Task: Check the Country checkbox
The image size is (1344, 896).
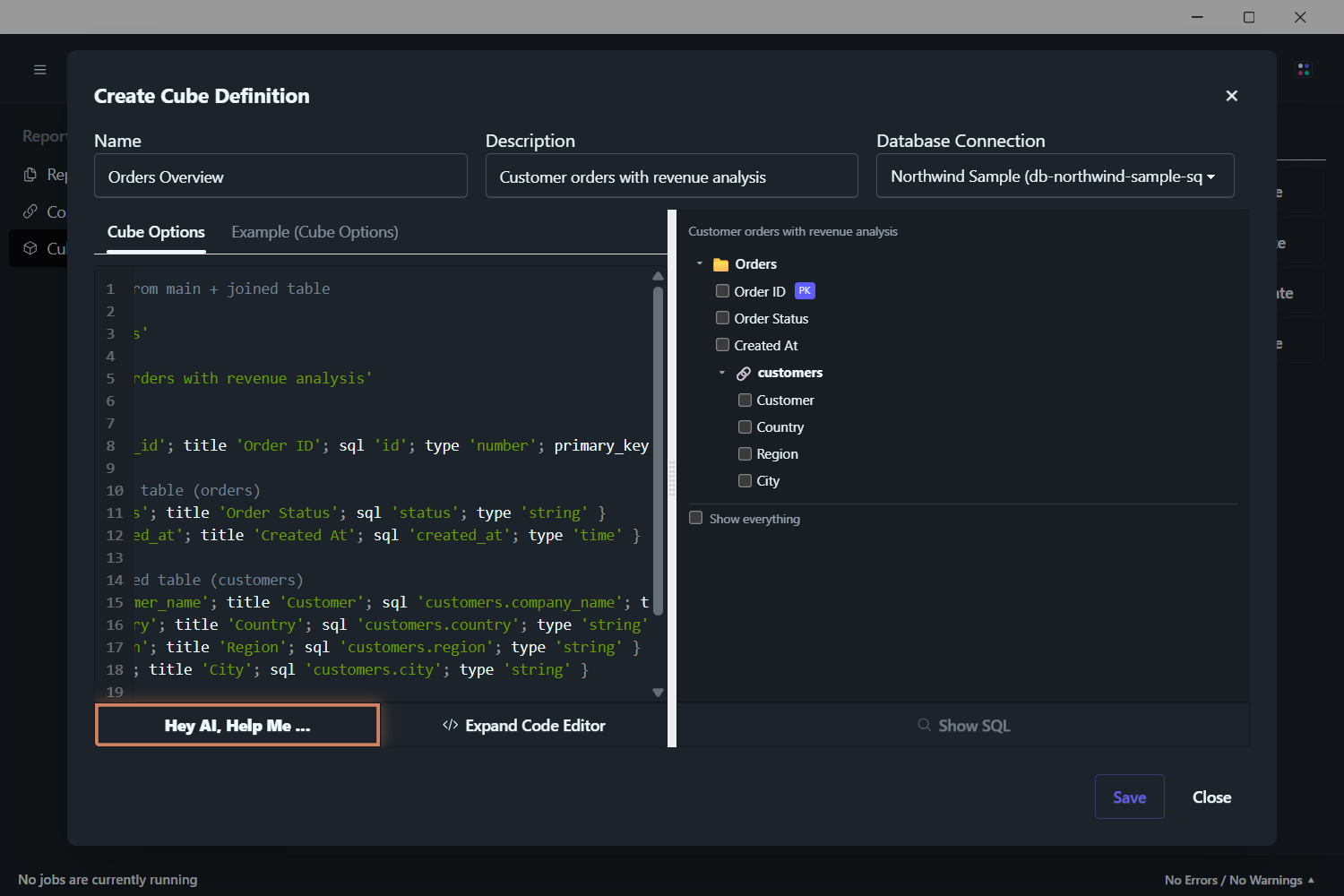Action: coord(745,426)
